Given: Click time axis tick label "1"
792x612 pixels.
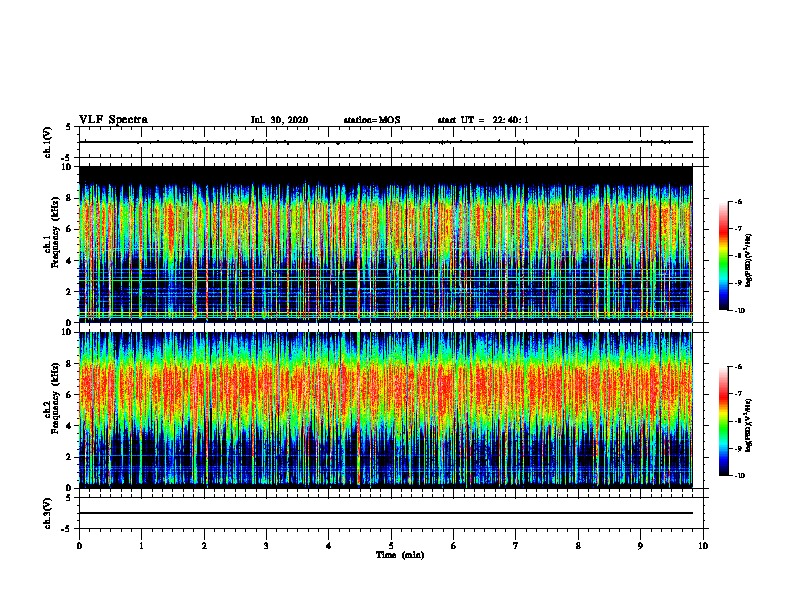Looking at the screenshot, I should 141,545.
